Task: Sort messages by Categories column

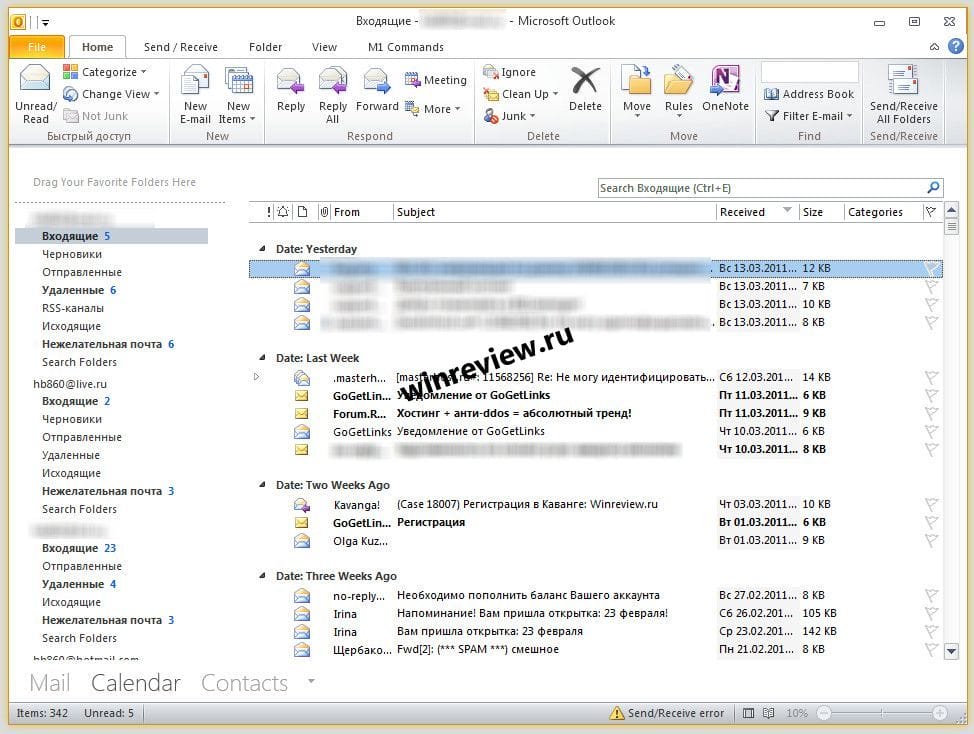Action: [882, 212]
